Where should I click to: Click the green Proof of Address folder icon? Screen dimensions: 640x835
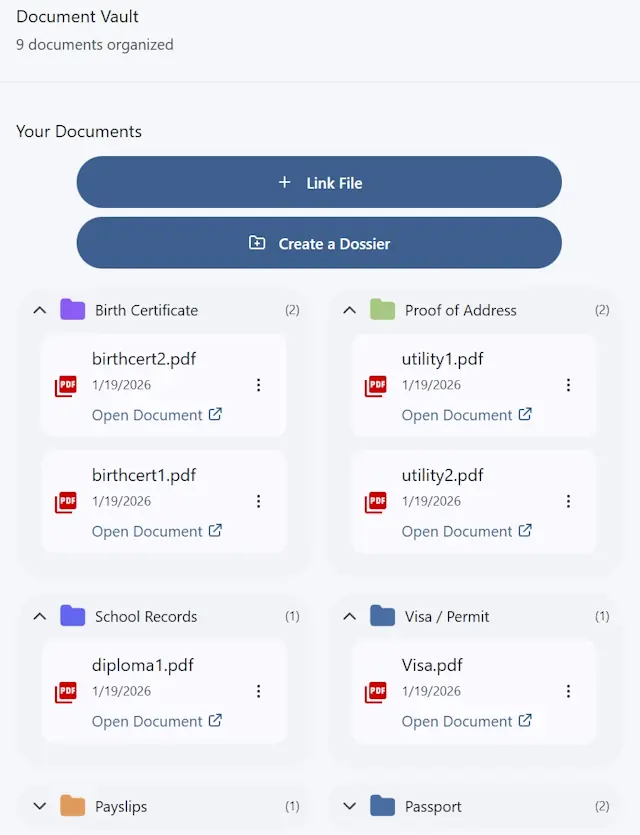[383, 309]
